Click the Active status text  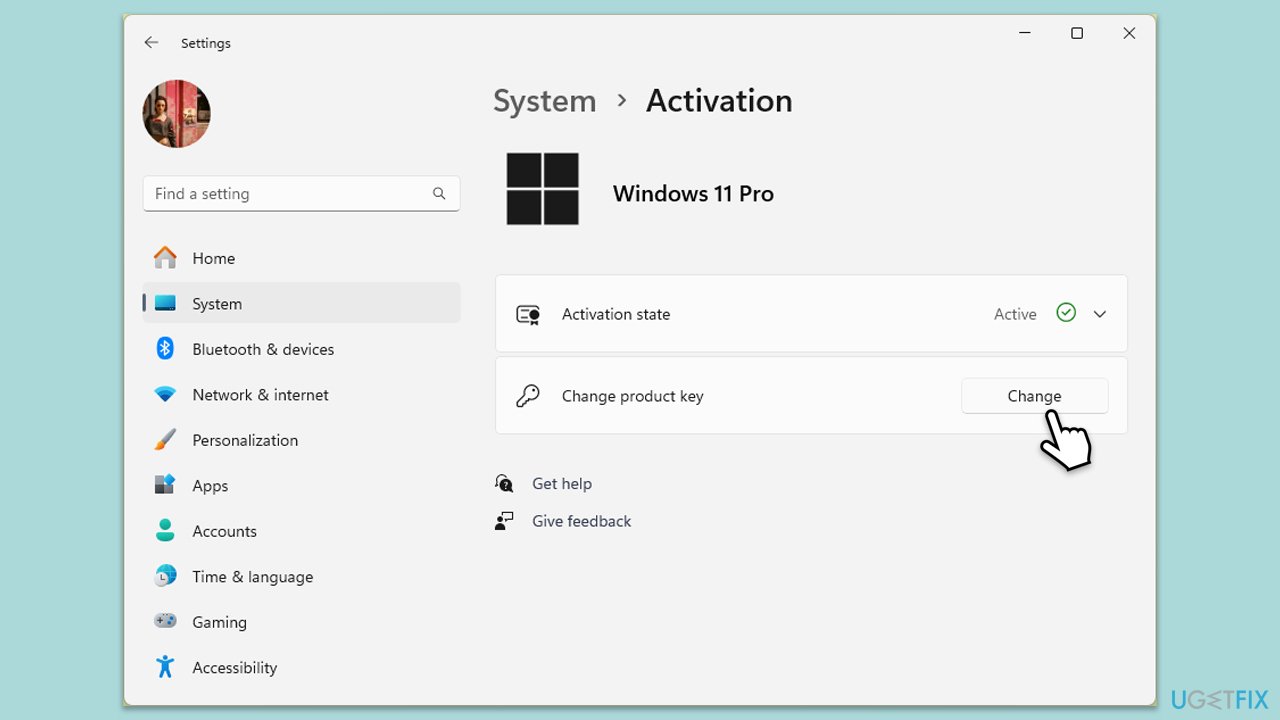1015,314
